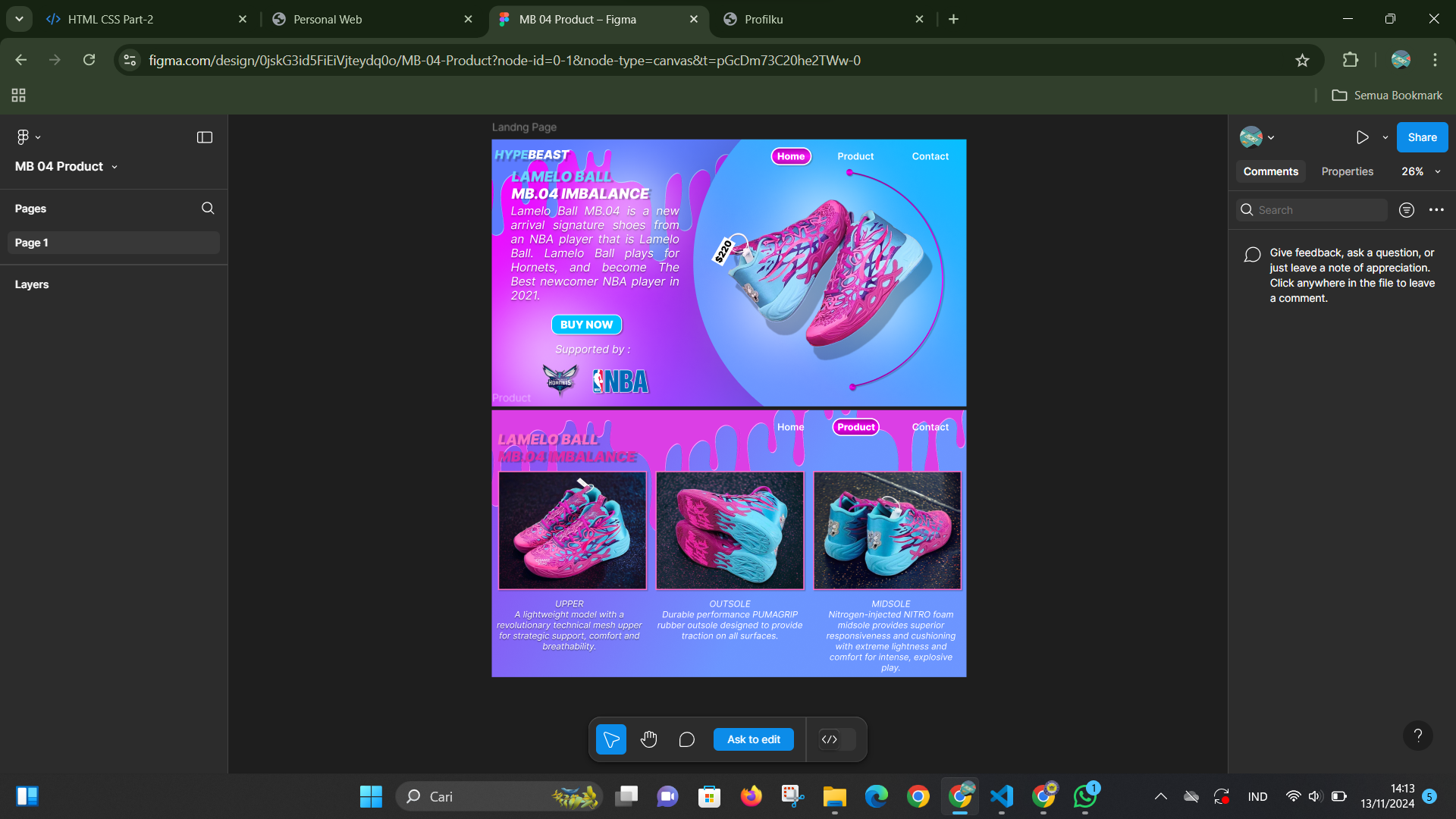Select the Move cursor tool
Image resolution: width=1456 pixels, height=819 pixels.
(x=610, y=739)
